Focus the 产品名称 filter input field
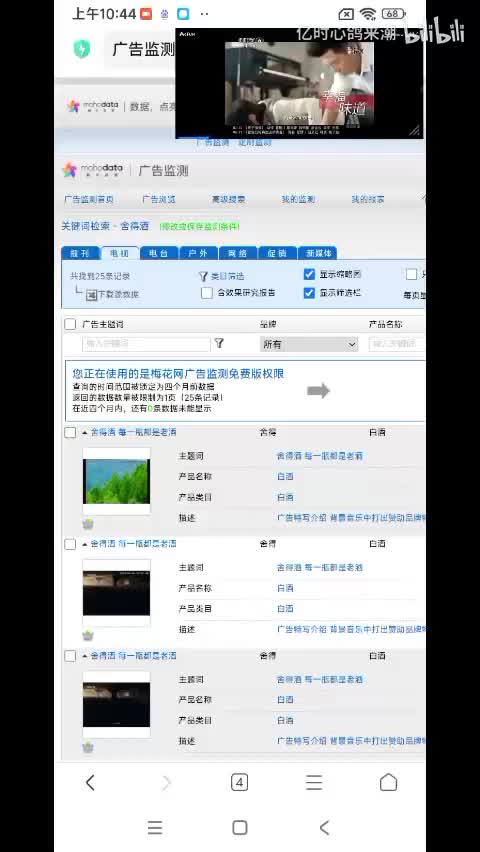 tap(397, 344)
